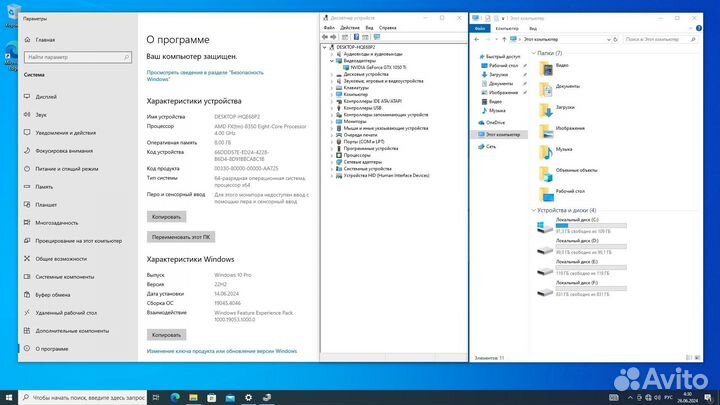Collapse the DESKTOP-HQE68P2 root node

(x=325, y=47)
